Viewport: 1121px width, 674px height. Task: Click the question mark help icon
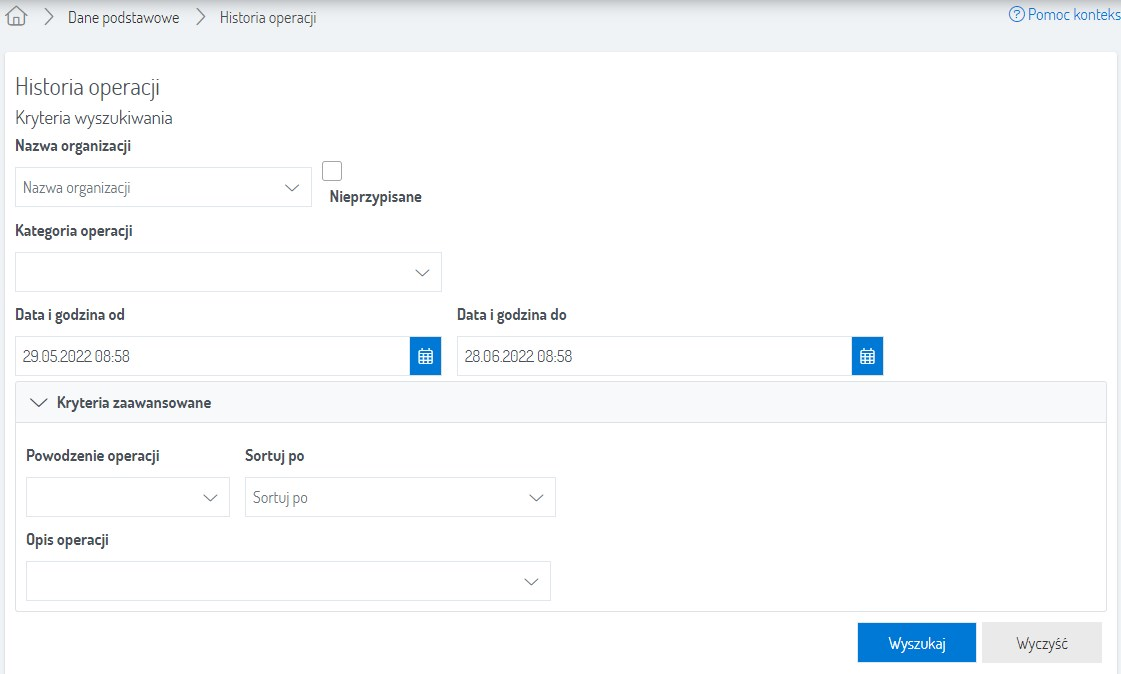click(1017, 15)
